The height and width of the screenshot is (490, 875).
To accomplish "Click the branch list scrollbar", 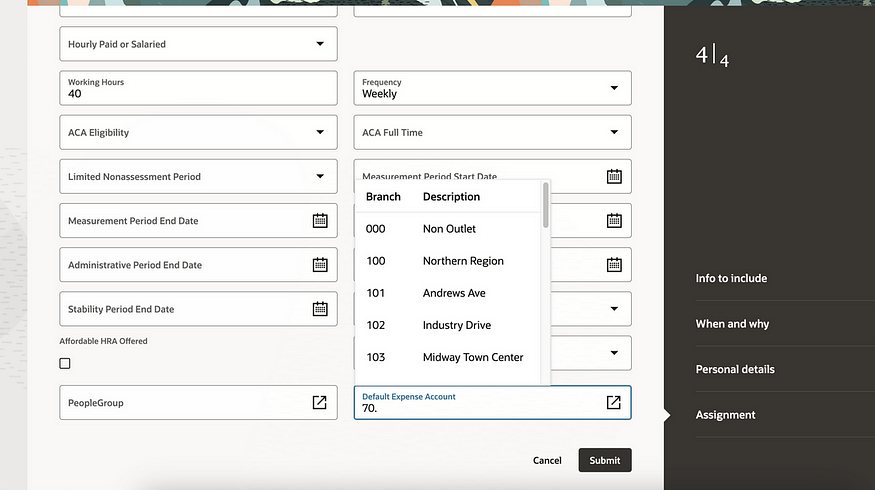I will (545, 205).
